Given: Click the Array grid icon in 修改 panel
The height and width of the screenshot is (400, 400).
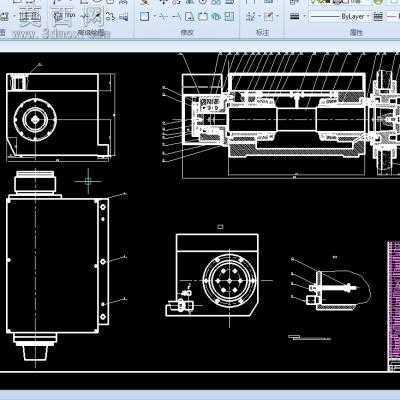Looking at the screenshot, I should click(229, 16).
